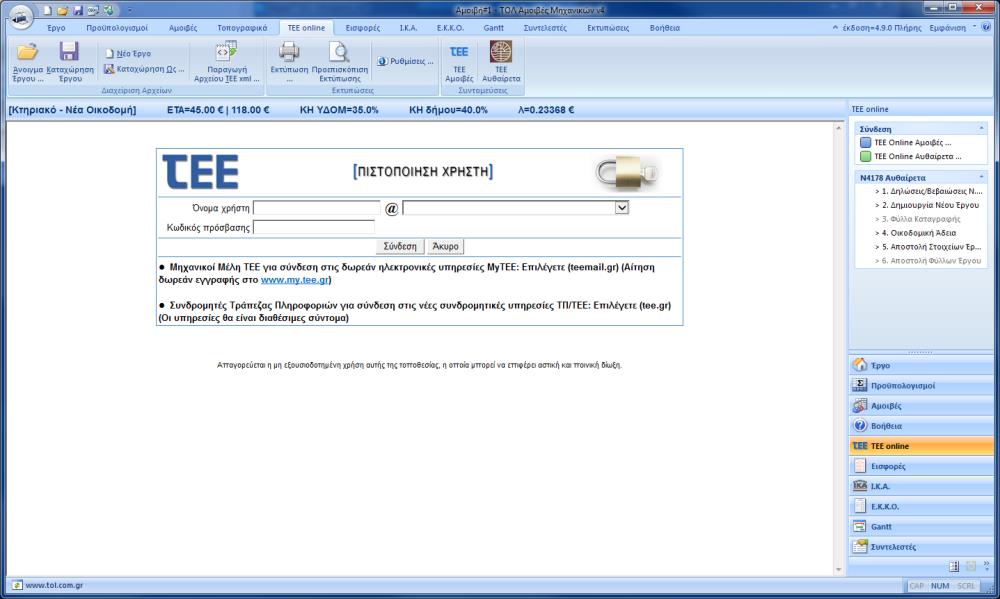The height and width of the screenshot is (599, 1000).
Task: Open the round application menu button
Action: pos(21,17)
